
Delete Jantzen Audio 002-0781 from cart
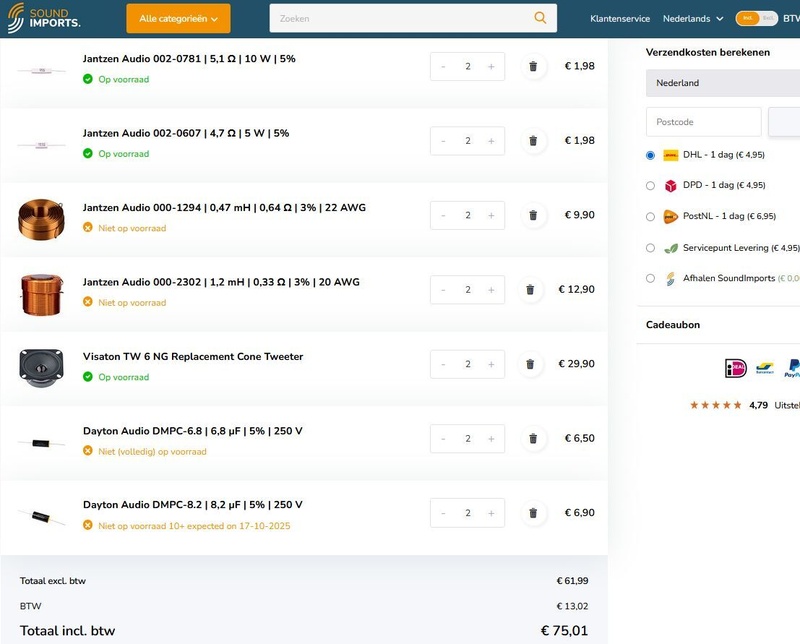[x=533, y=66]
